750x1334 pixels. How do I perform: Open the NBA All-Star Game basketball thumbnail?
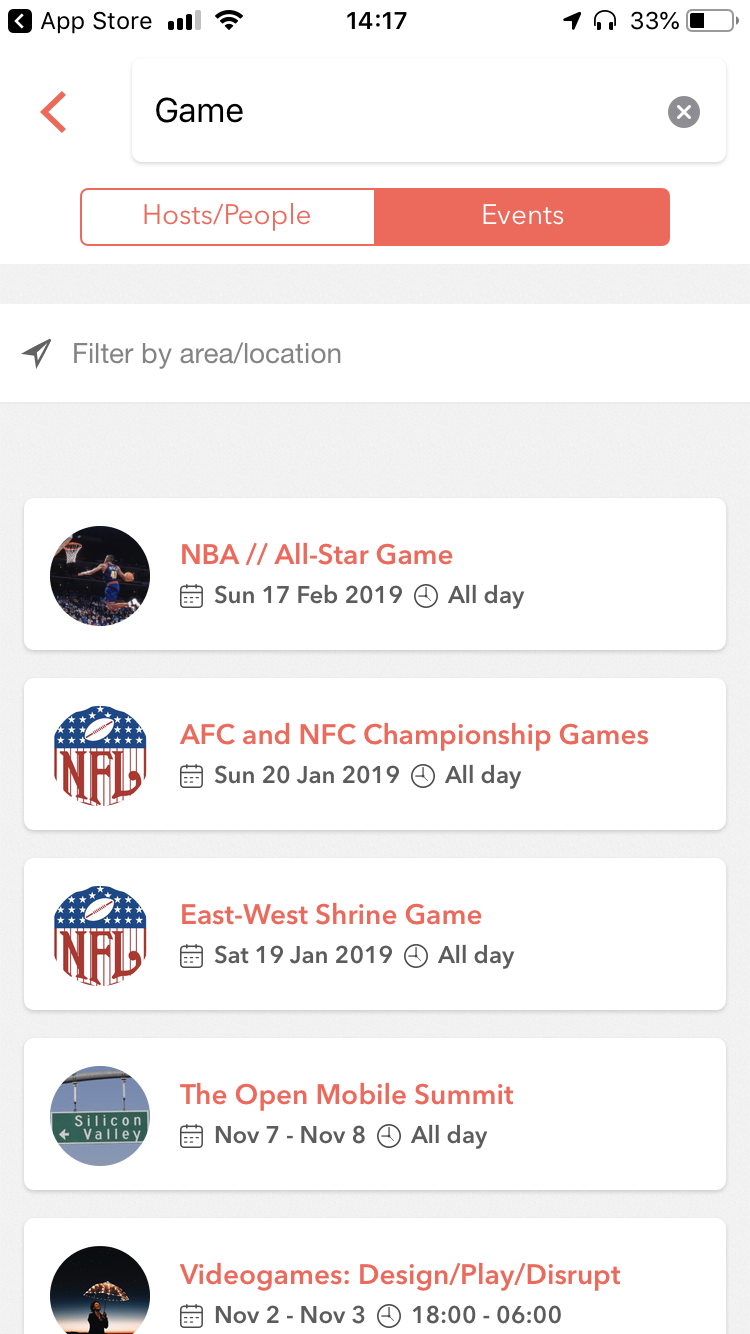point(100,576)
